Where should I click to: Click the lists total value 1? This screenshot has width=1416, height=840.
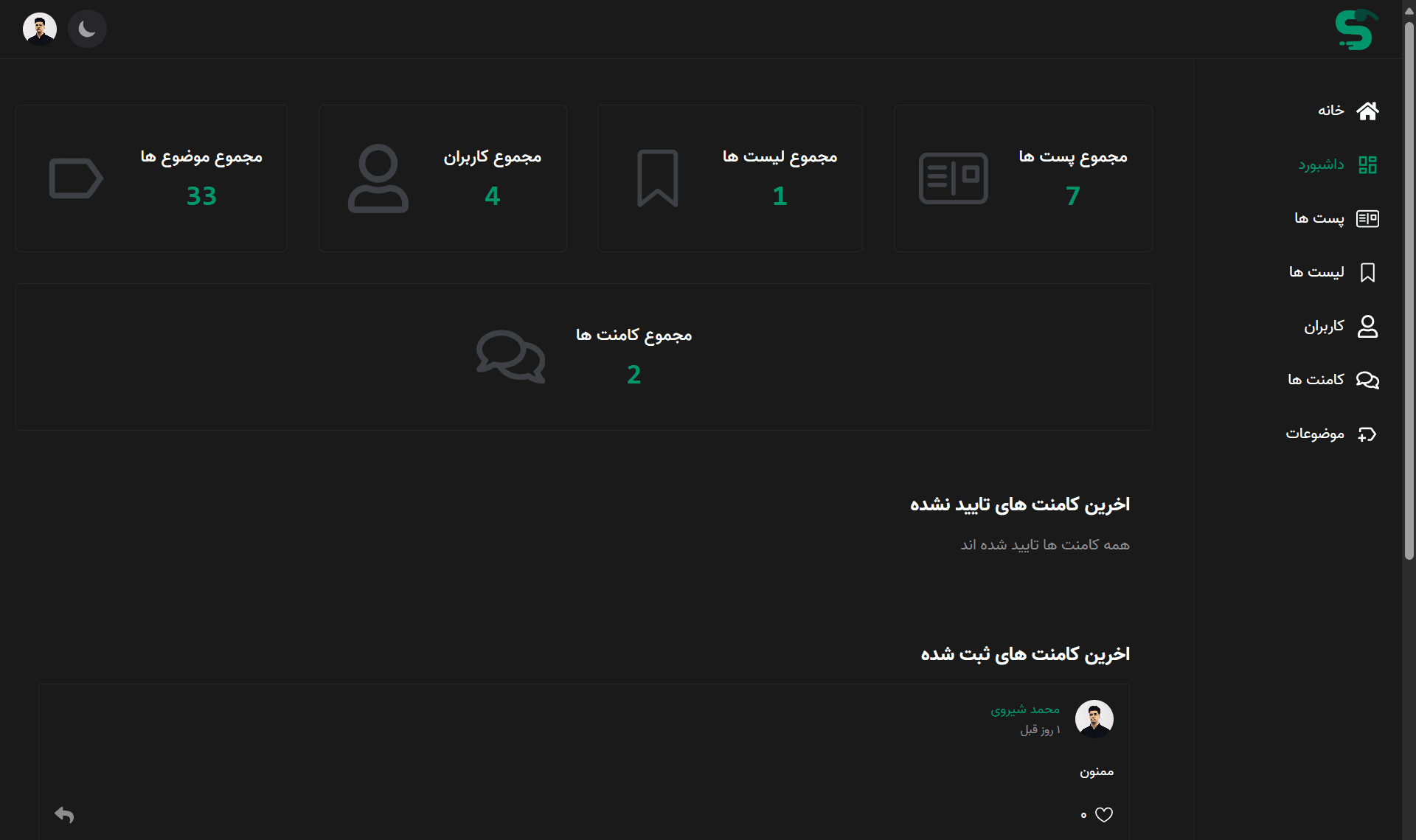click(780, 196)
